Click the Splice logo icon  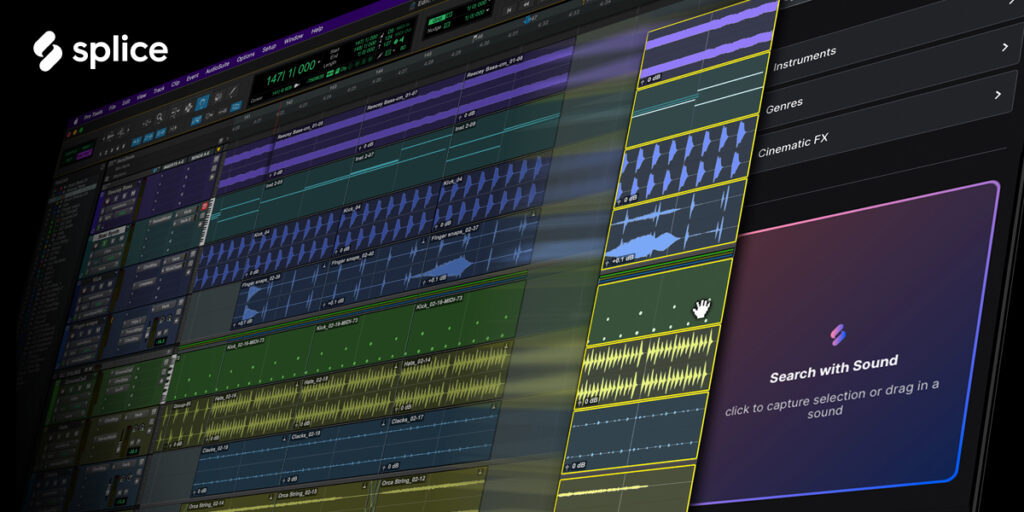50,49
